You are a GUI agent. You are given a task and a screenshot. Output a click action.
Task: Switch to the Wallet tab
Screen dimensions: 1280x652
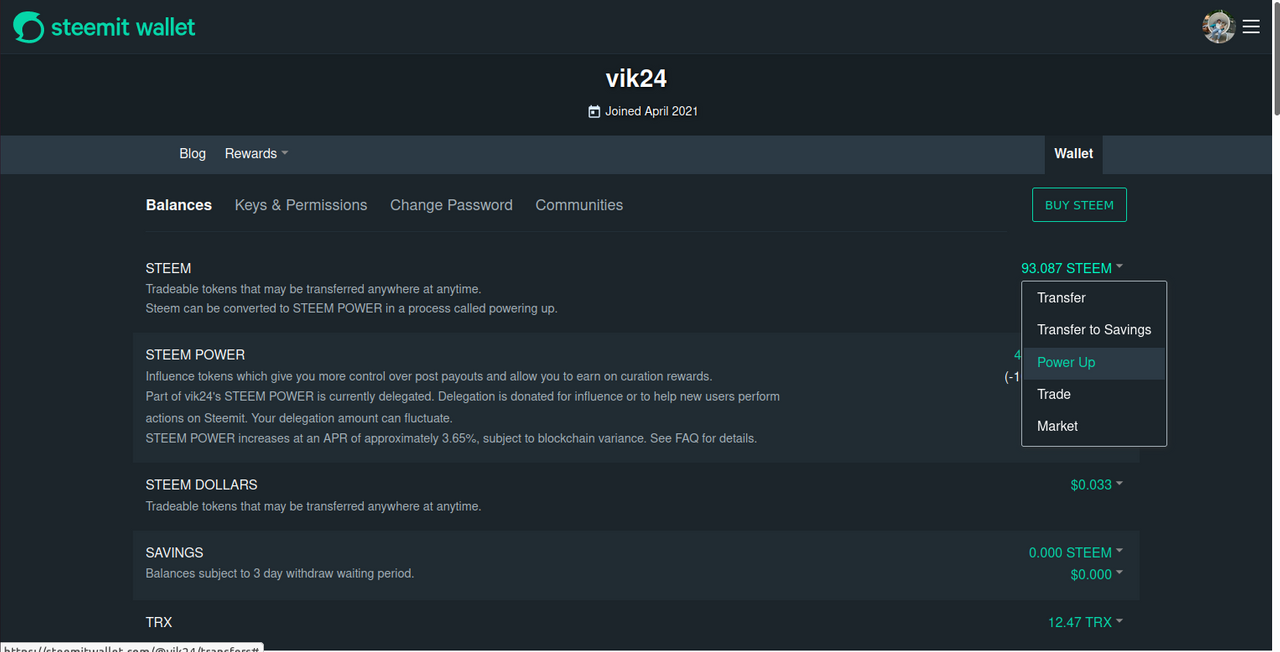[1073, 154]
